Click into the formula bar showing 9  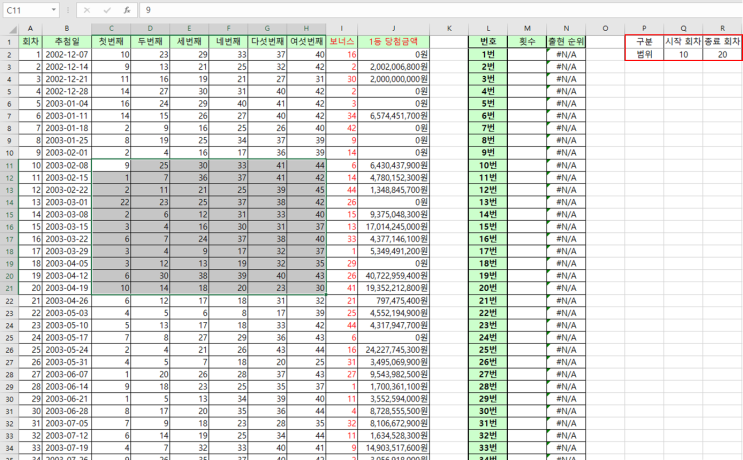click(441, 10)
